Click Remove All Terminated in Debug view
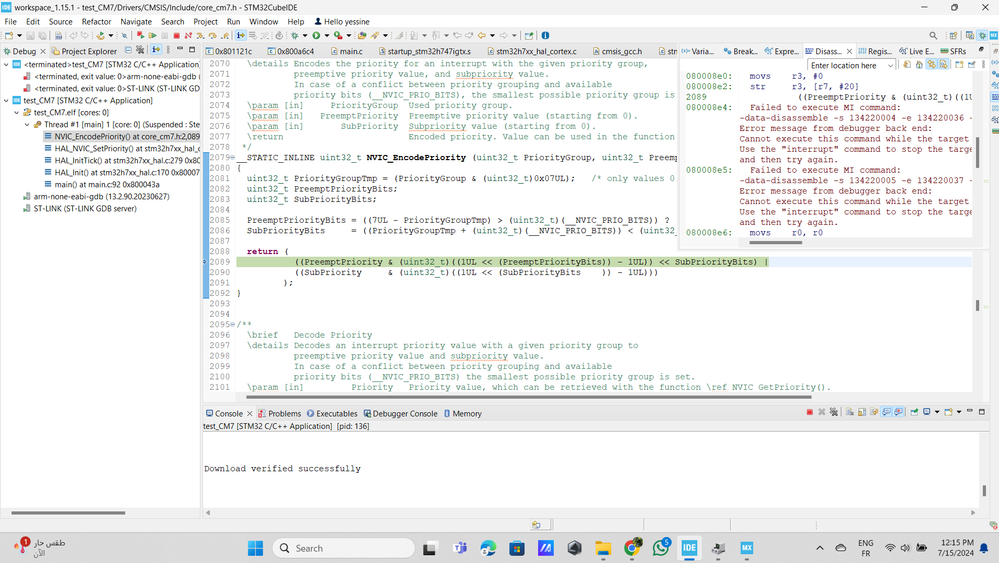Image resolution: width=999 pixels, height=563 pixels. [140, 50]
